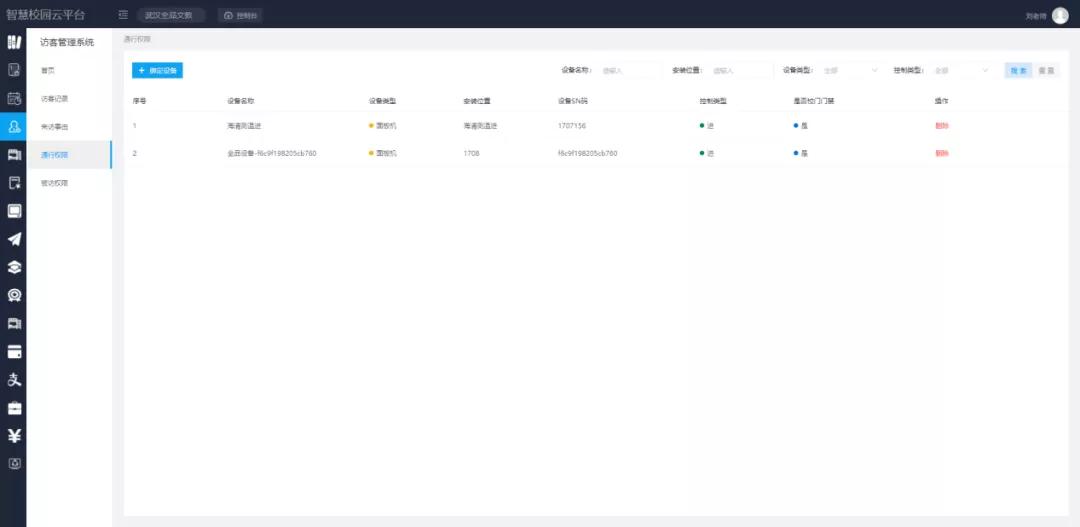This screenshot has height=527, width=1080.
Task: Click the 设备SN码 column header
Action: point(573,101)
